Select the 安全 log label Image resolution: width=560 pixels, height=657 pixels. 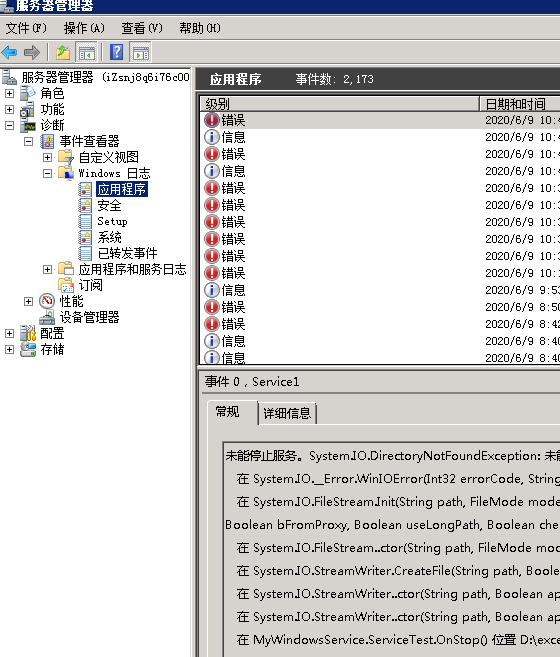tap(109, 205)
